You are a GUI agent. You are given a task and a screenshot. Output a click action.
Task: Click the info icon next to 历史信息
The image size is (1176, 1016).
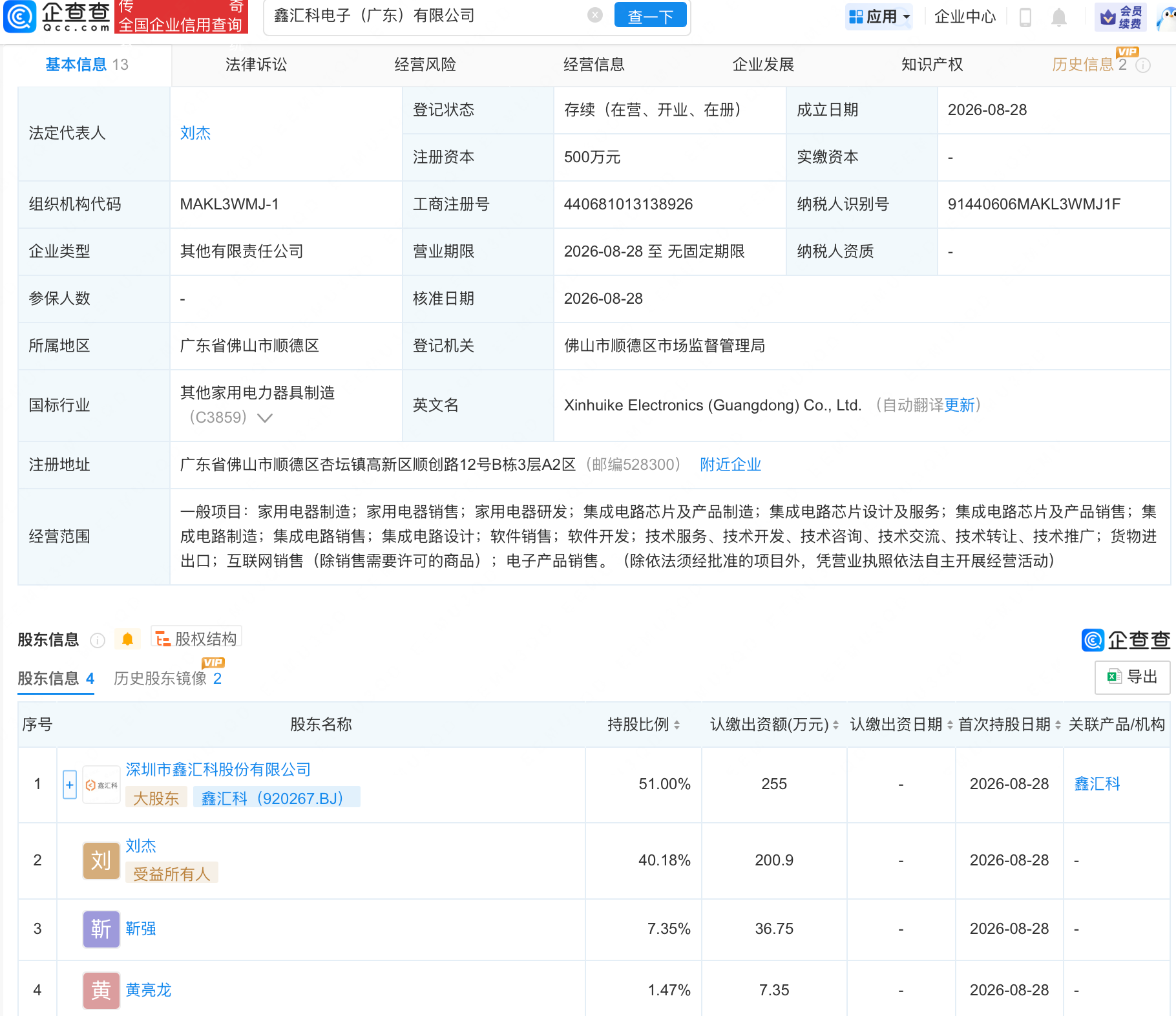pyautogui.click(x=1143, y=65)
